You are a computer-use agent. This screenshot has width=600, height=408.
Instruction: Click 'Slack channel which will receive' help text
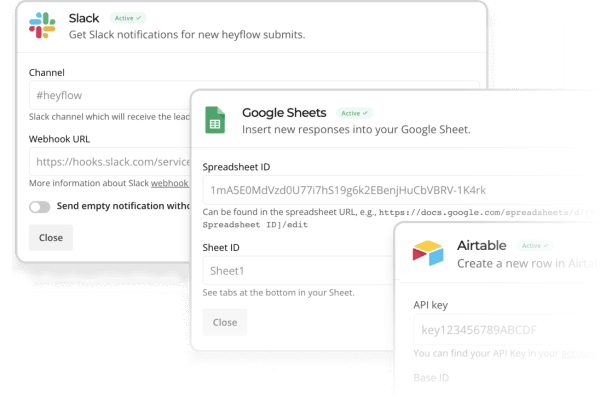pyautogui.click(x=109, y=117)
